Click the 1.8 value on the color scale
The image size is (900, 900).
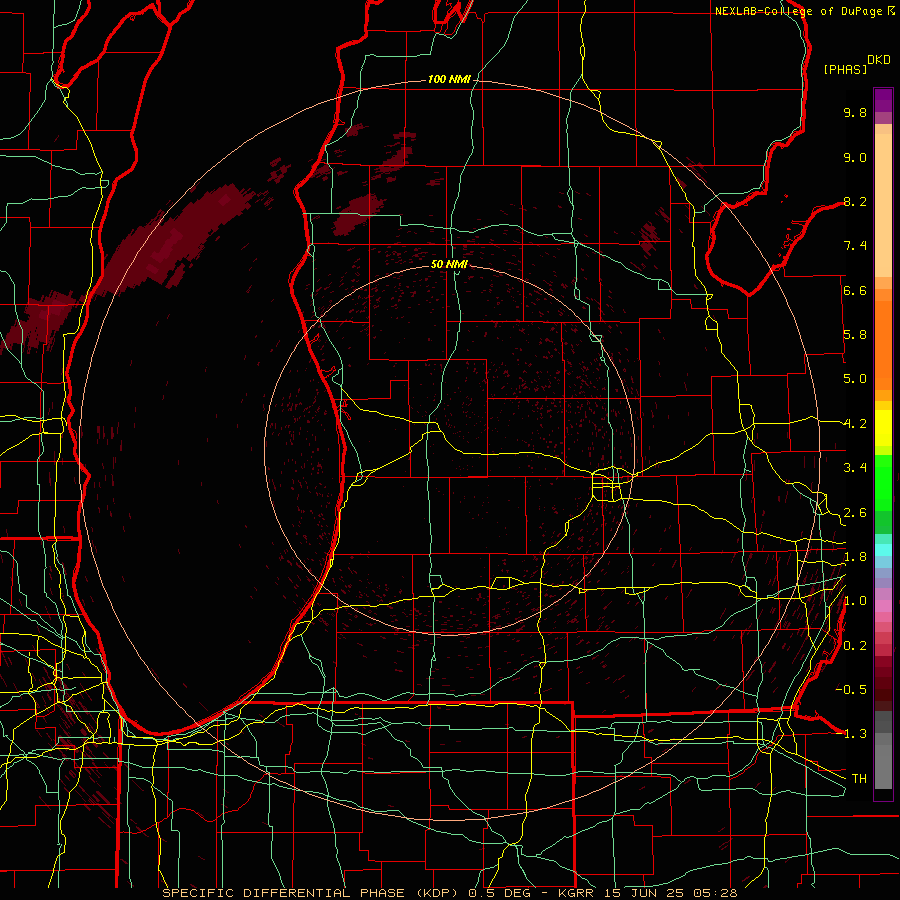[x=855, y=557]
